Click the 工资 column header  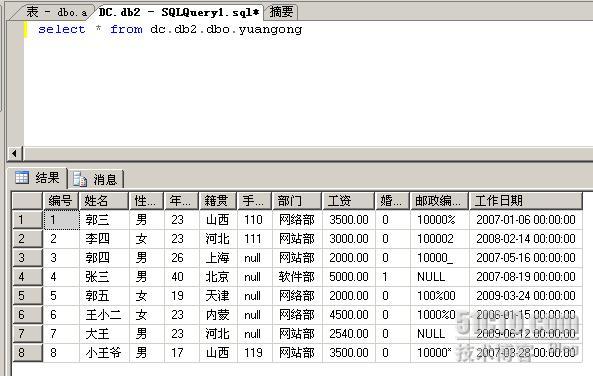coord(349,201)
